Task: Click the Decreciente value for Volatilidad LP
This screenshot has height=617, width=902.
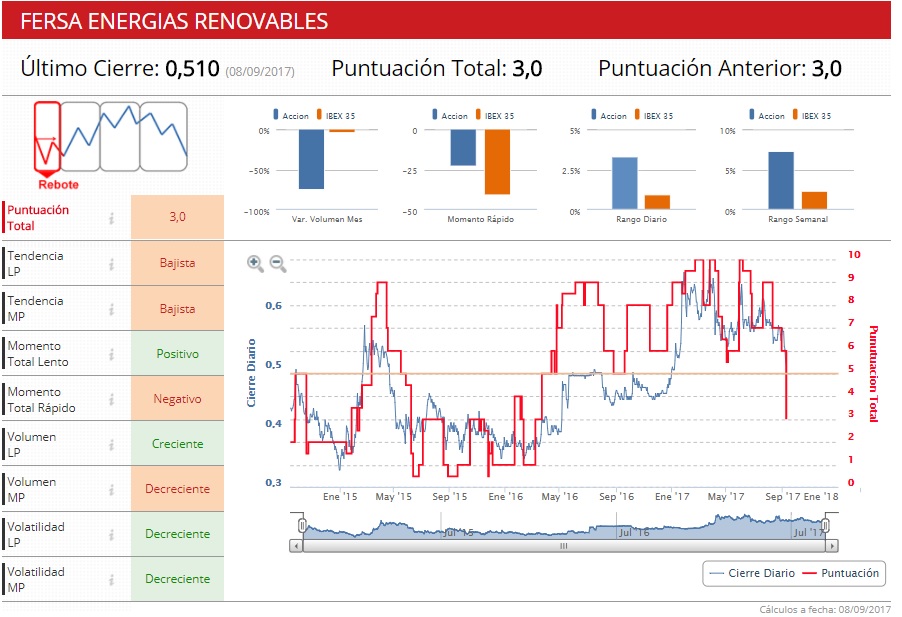Action: point(177,534)
